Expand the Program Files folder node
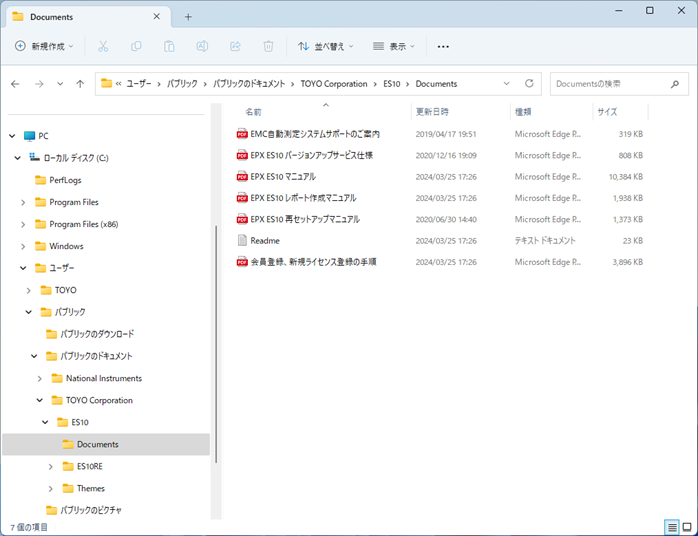The image size is (698, 536). pyautogui.click(x=23, y=203)
